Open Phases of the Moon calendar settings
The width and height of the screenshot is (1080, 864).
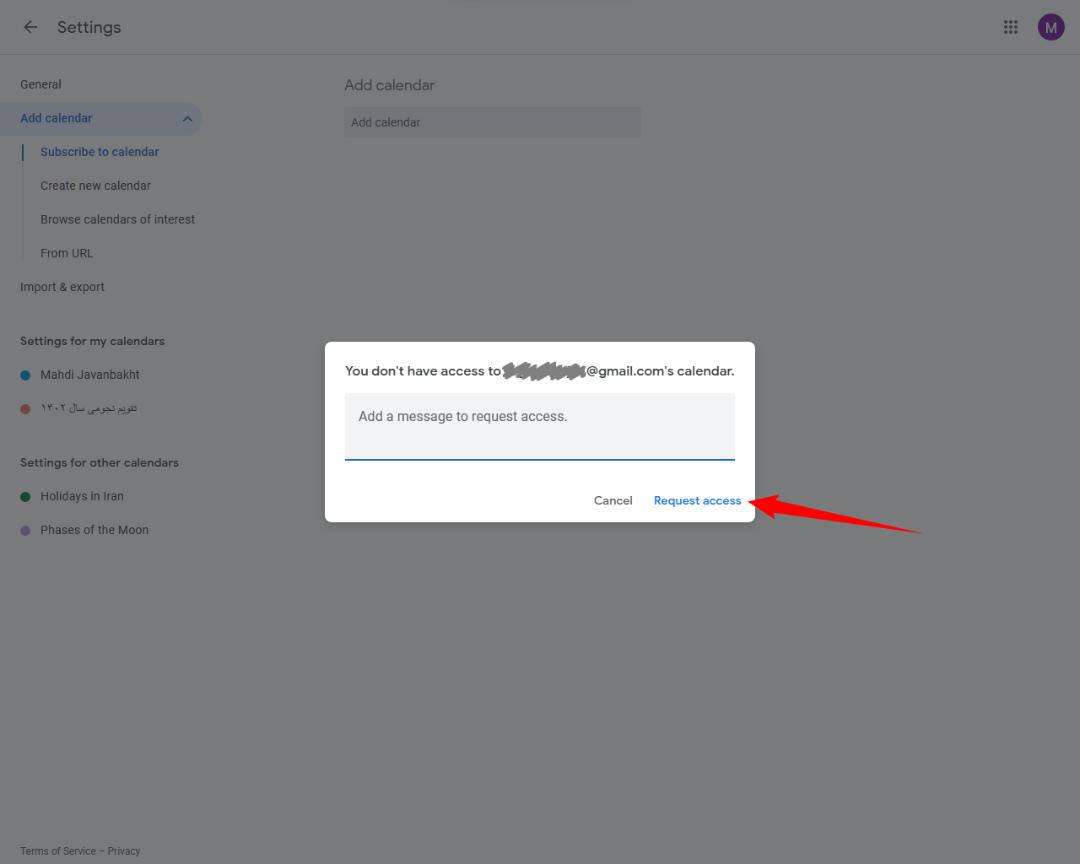[94, 530]
